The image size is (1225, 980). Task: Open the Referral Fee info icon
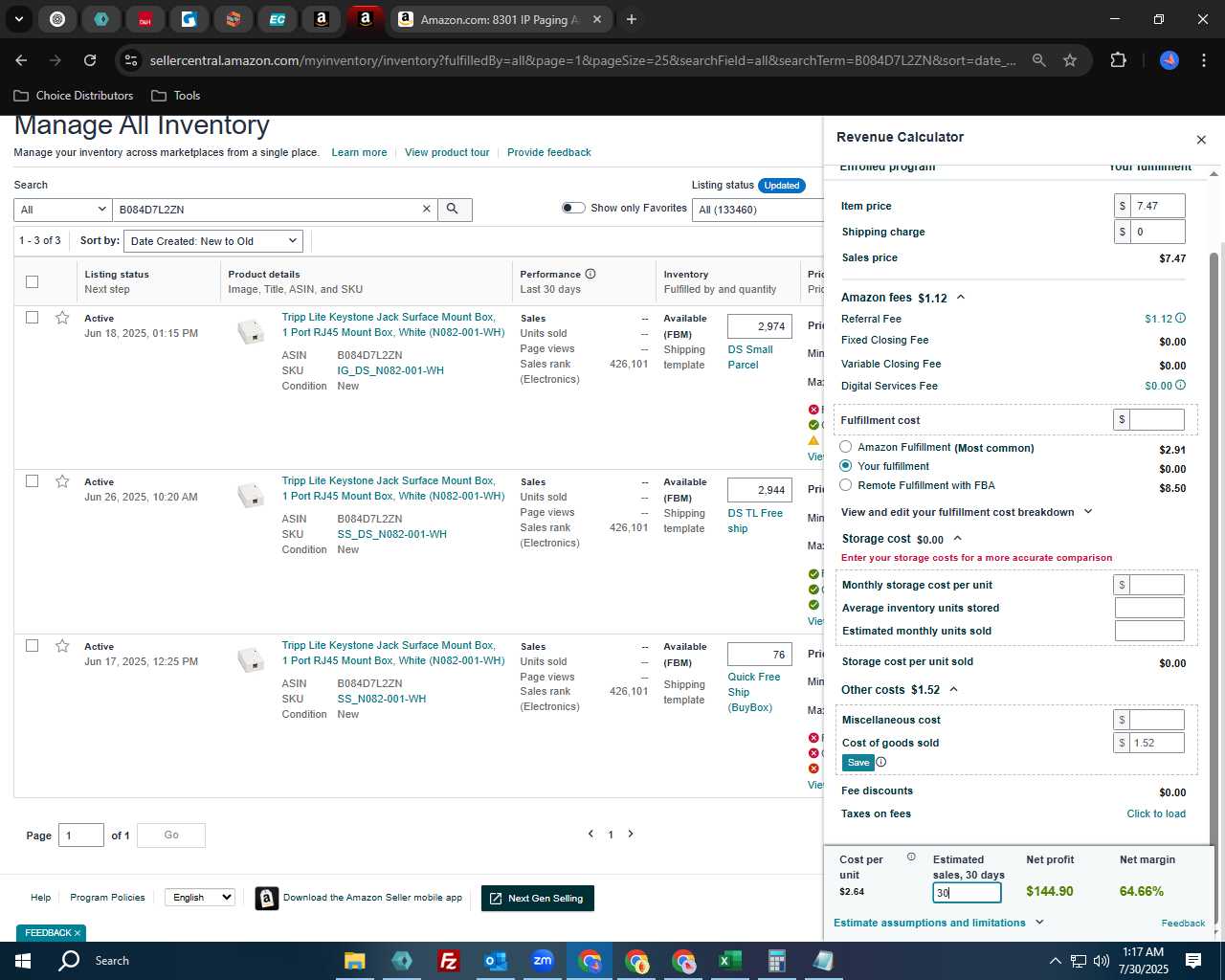pos(1180,318)
